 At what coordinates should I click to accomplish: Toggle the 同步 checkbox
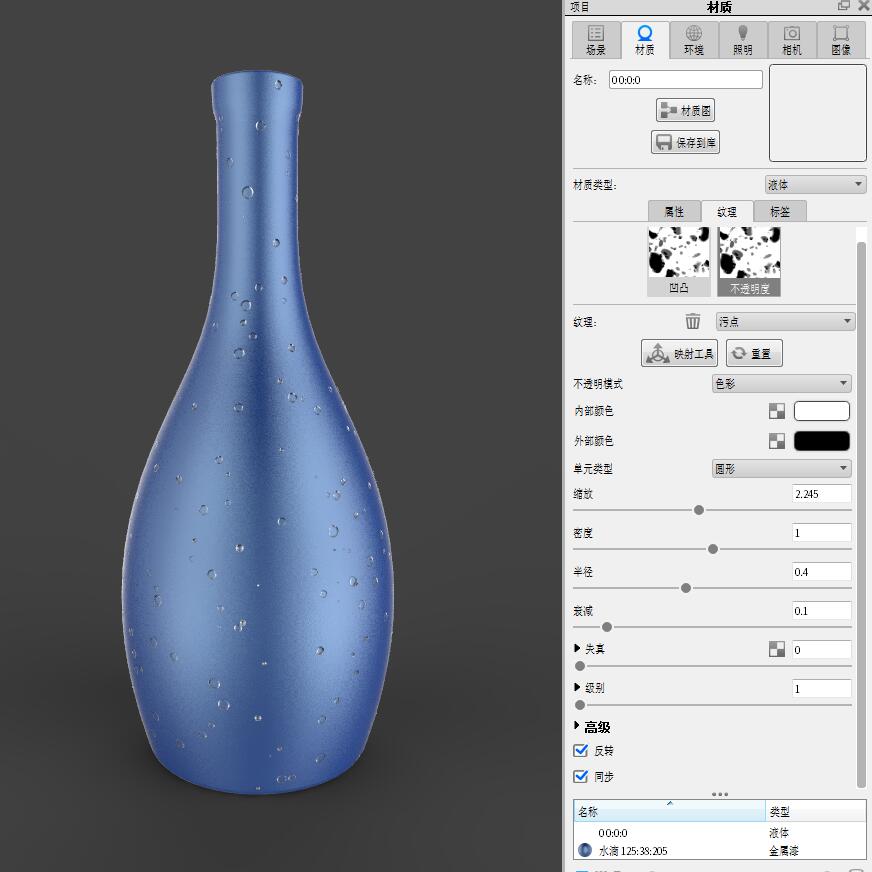tap(580, 776)
